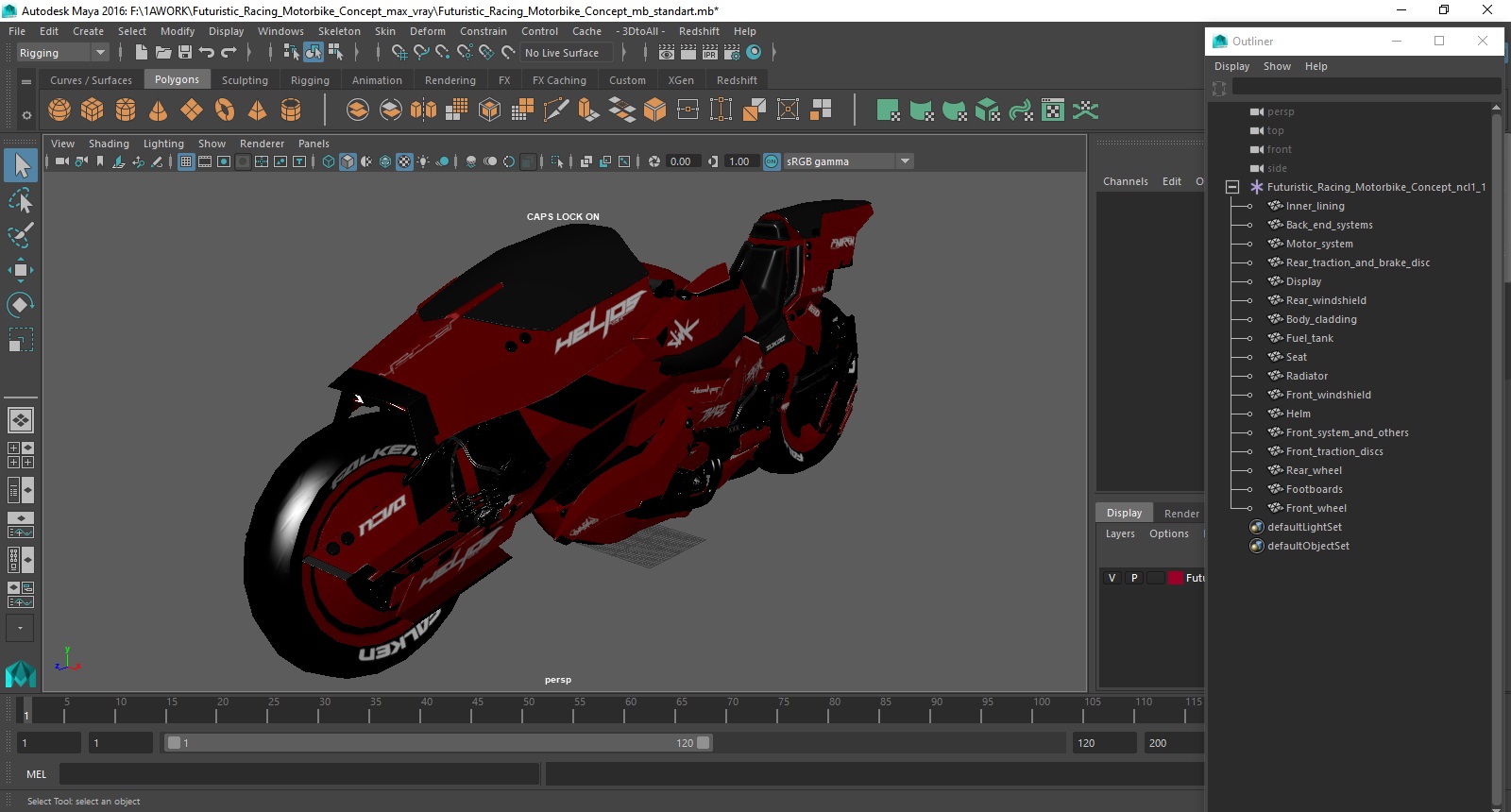Click the Channels menu in Channel Box
The height and width of the screenshot is (812, 1511).
(1126, 181)
